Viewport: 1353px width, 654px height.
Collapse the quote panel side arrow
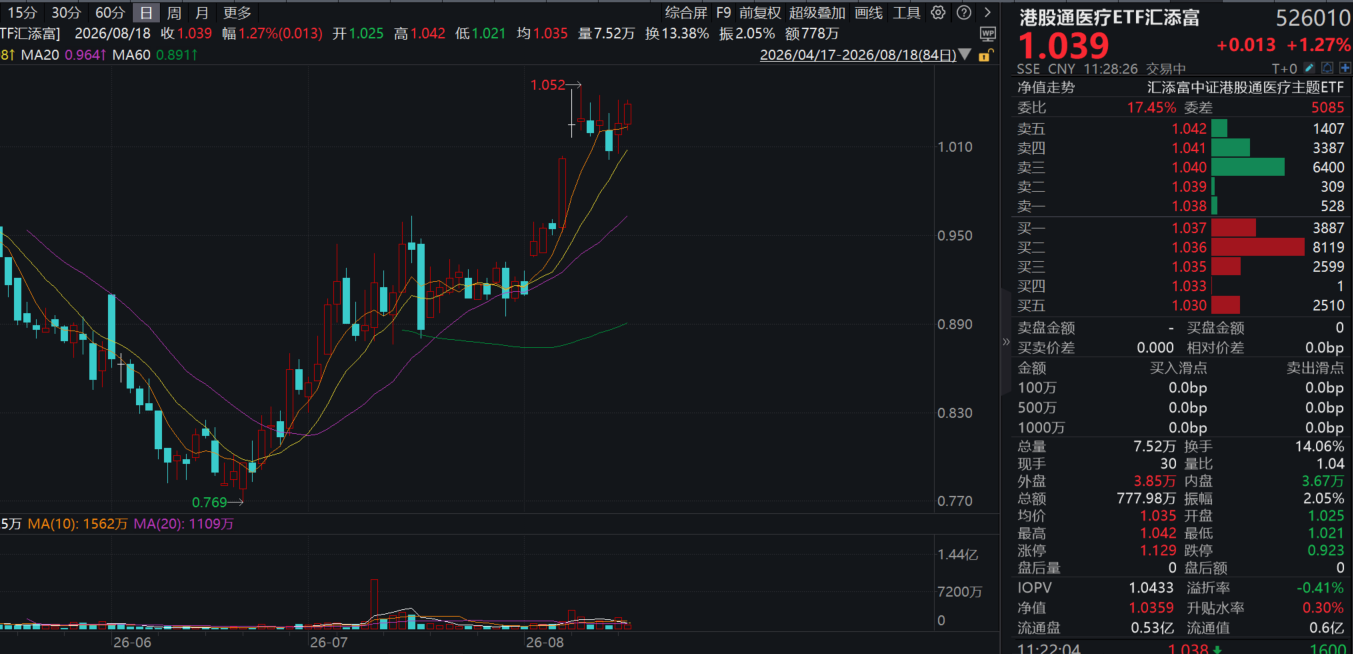click(1006, 342)
